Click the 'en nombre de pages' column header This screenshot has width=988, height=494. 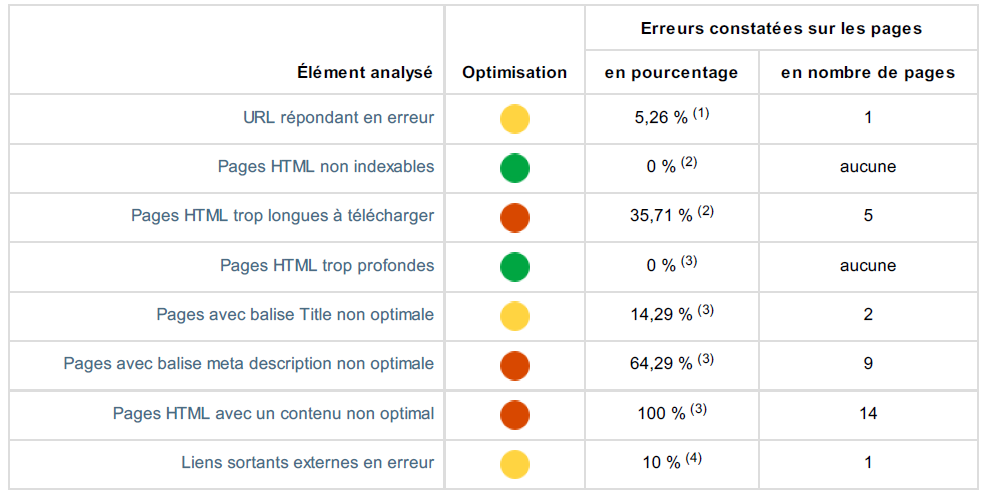tap(868, 72)
